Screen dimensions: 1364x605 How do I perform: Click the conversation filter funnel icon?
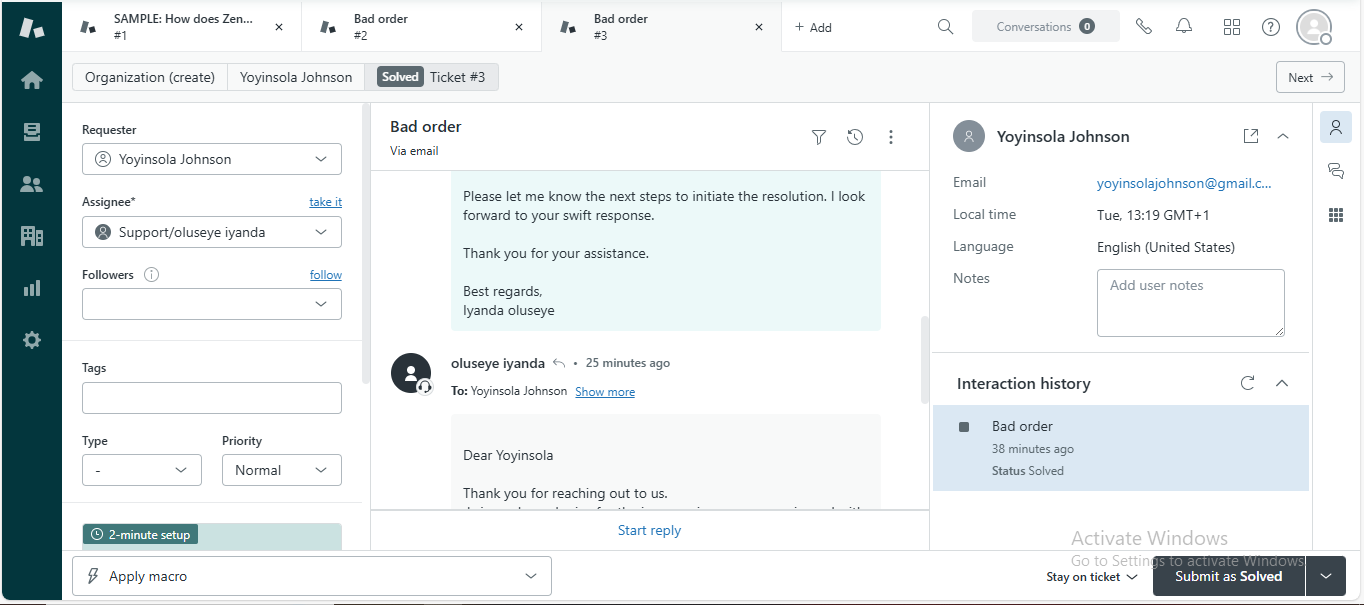pos(818,138)
